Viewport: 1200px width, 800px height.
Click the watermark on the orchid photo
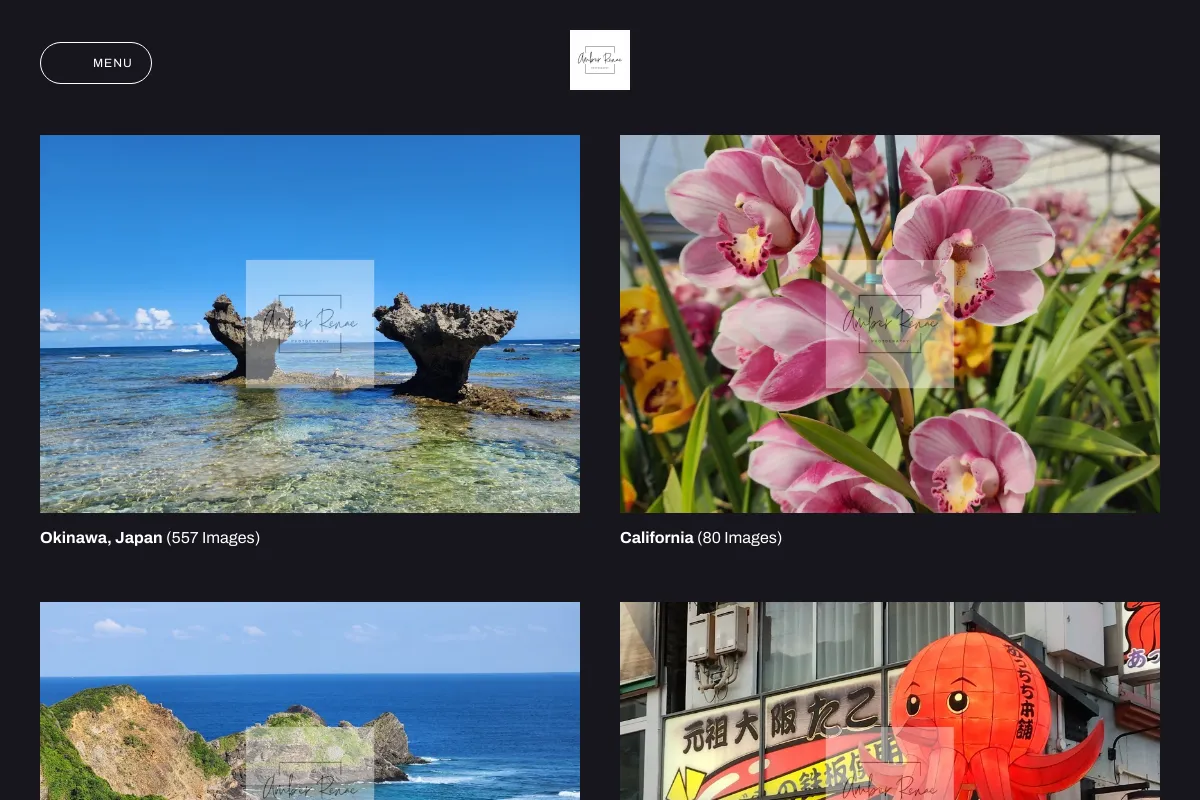(x=890, y=324)
